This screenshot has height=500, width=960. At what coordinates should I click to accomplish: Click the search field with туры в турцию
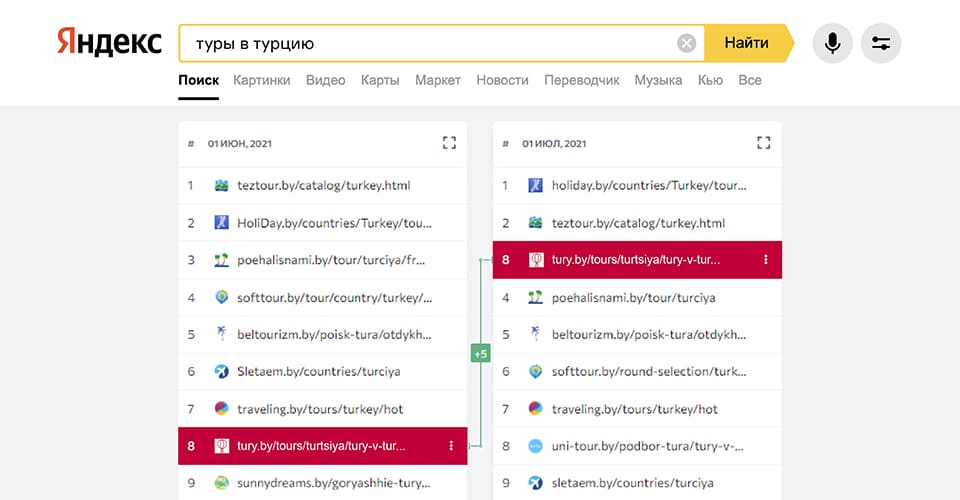[x=441, y=43]
